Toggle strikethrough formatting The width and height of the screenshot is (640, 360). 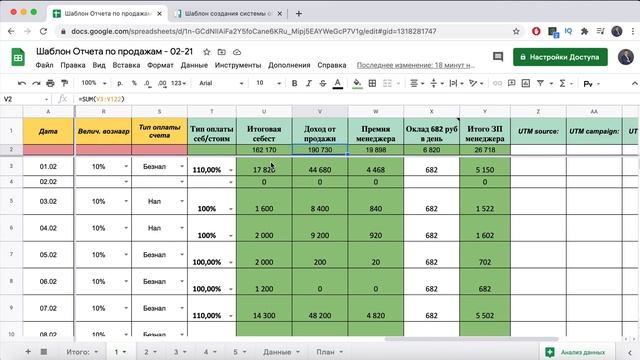coord(323,83)
